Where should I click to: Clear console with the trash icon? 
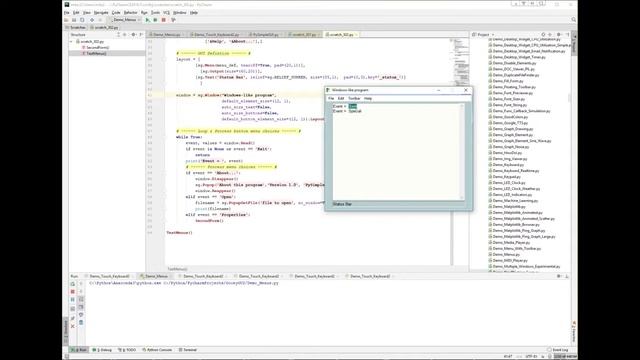[81, 322]
